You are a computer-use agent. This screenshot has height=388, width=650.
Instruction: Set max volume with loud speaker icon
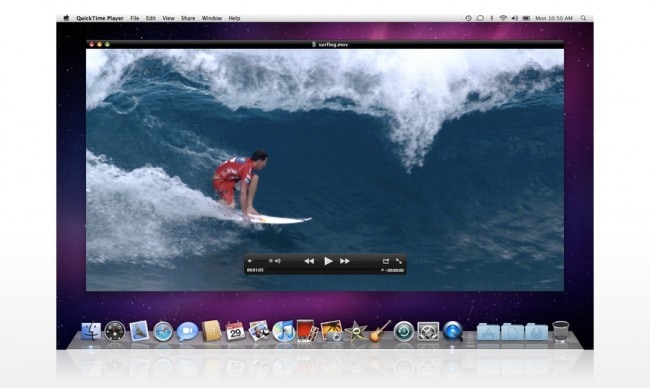coord(278,261)
